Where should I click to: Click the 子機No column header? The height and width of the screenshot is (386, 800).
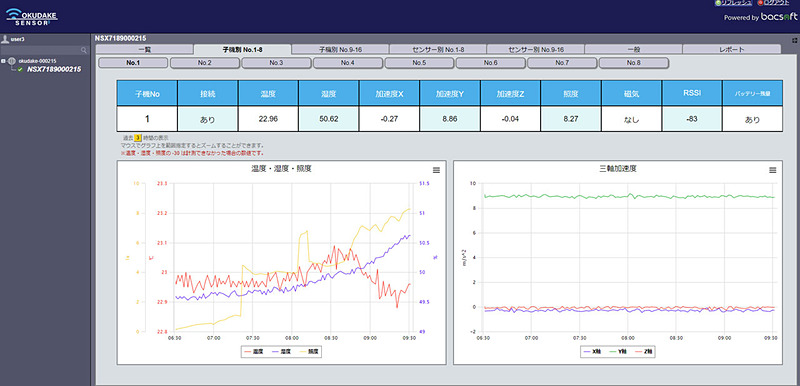[x=147, y=93]
